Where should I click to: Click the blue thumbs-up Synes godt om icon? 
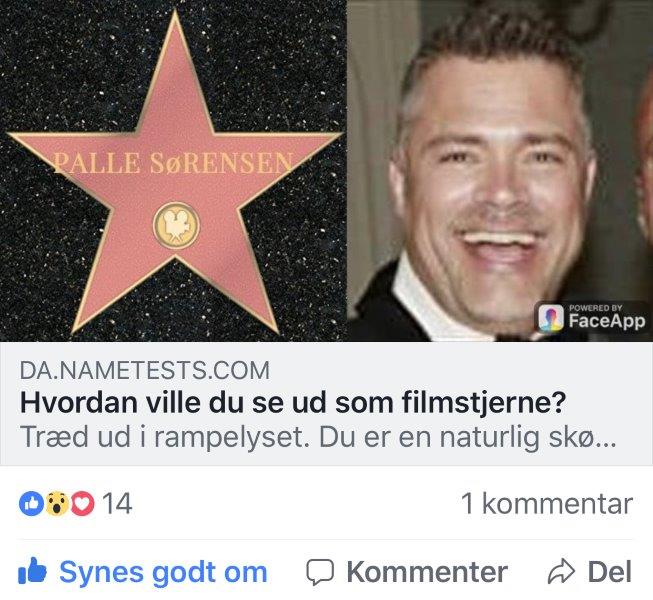click(x=32, y=571)
